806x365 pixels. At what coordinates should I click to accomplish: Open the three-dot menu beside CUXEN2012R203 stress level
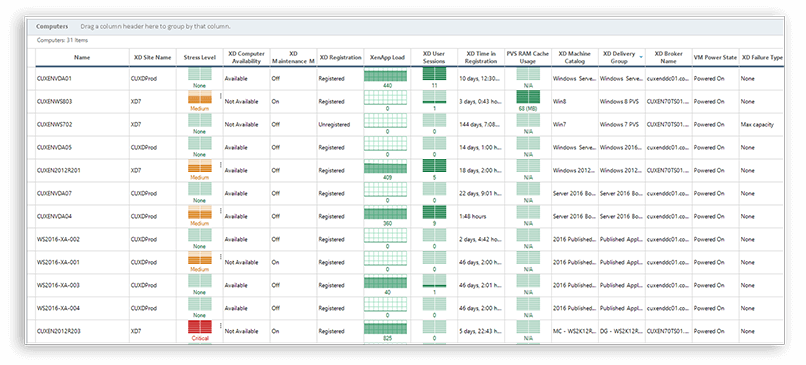[x=221, y=325]
